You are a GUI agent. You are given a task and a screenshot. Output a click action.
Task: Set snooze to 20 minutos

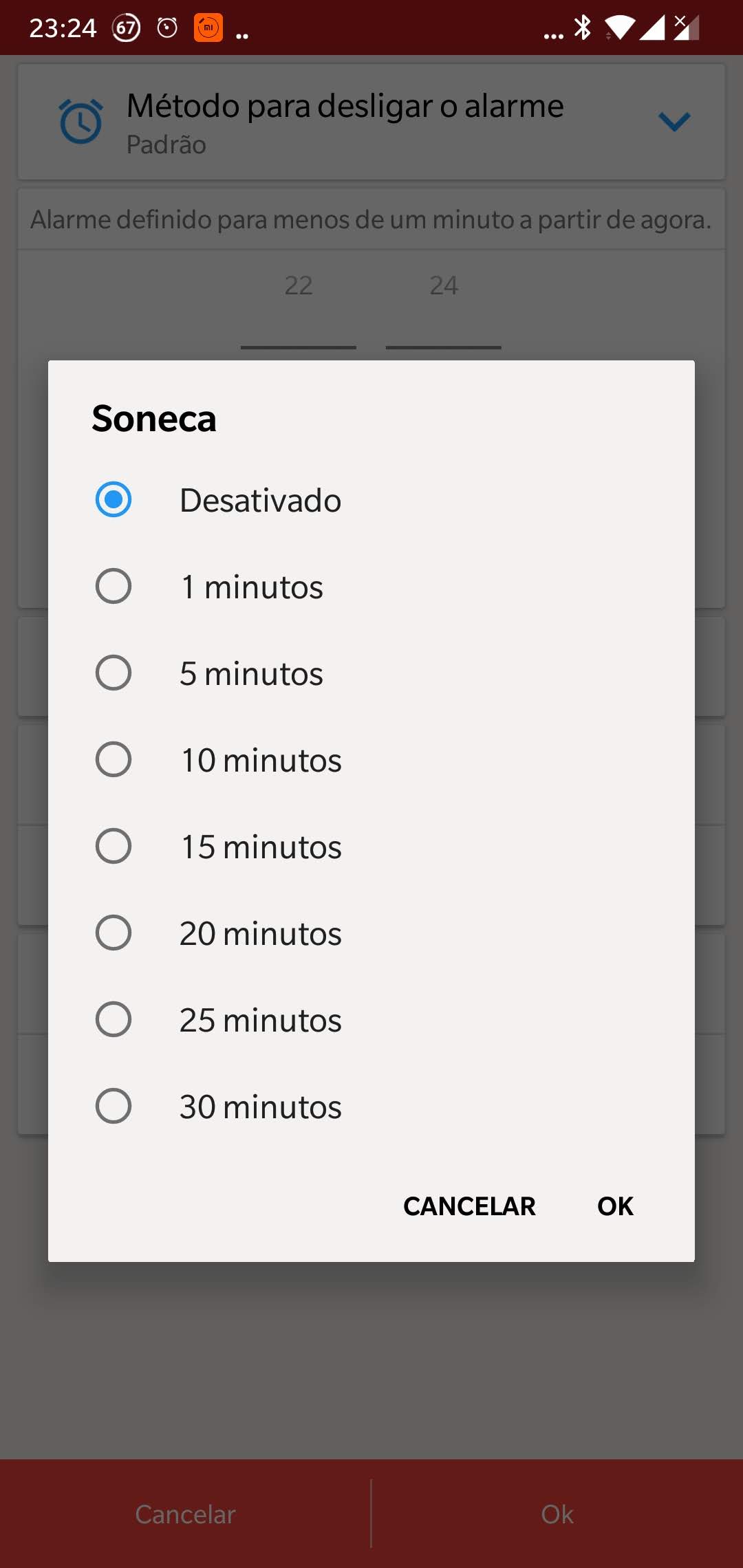click(114, 933)
